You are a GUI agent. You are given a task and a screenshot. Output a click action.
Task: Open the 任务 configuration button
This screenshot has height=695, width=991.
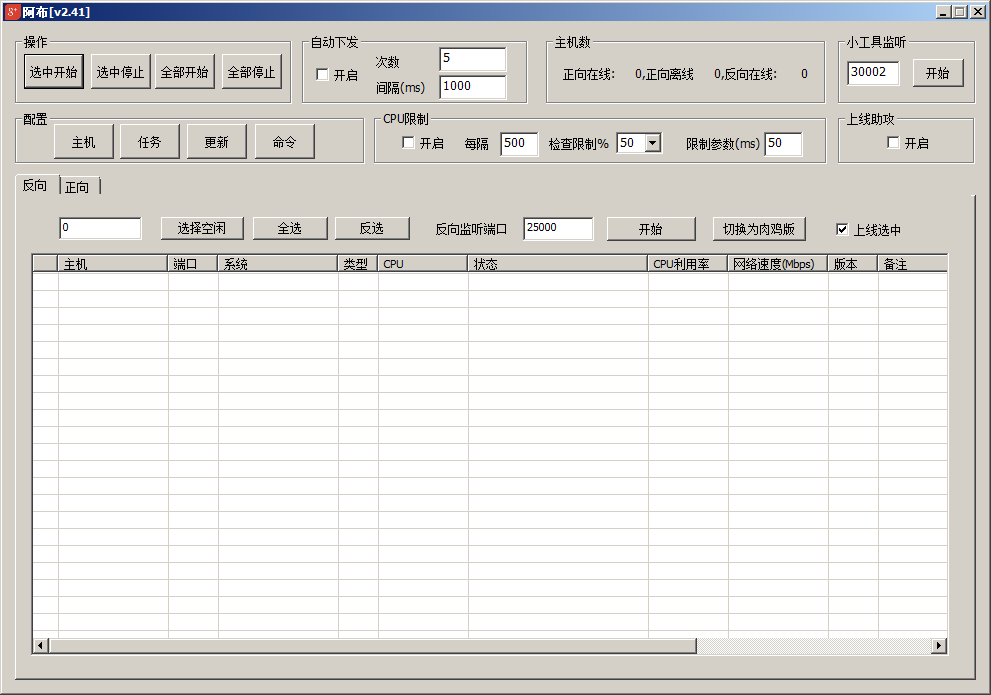[x=149, y=142]
